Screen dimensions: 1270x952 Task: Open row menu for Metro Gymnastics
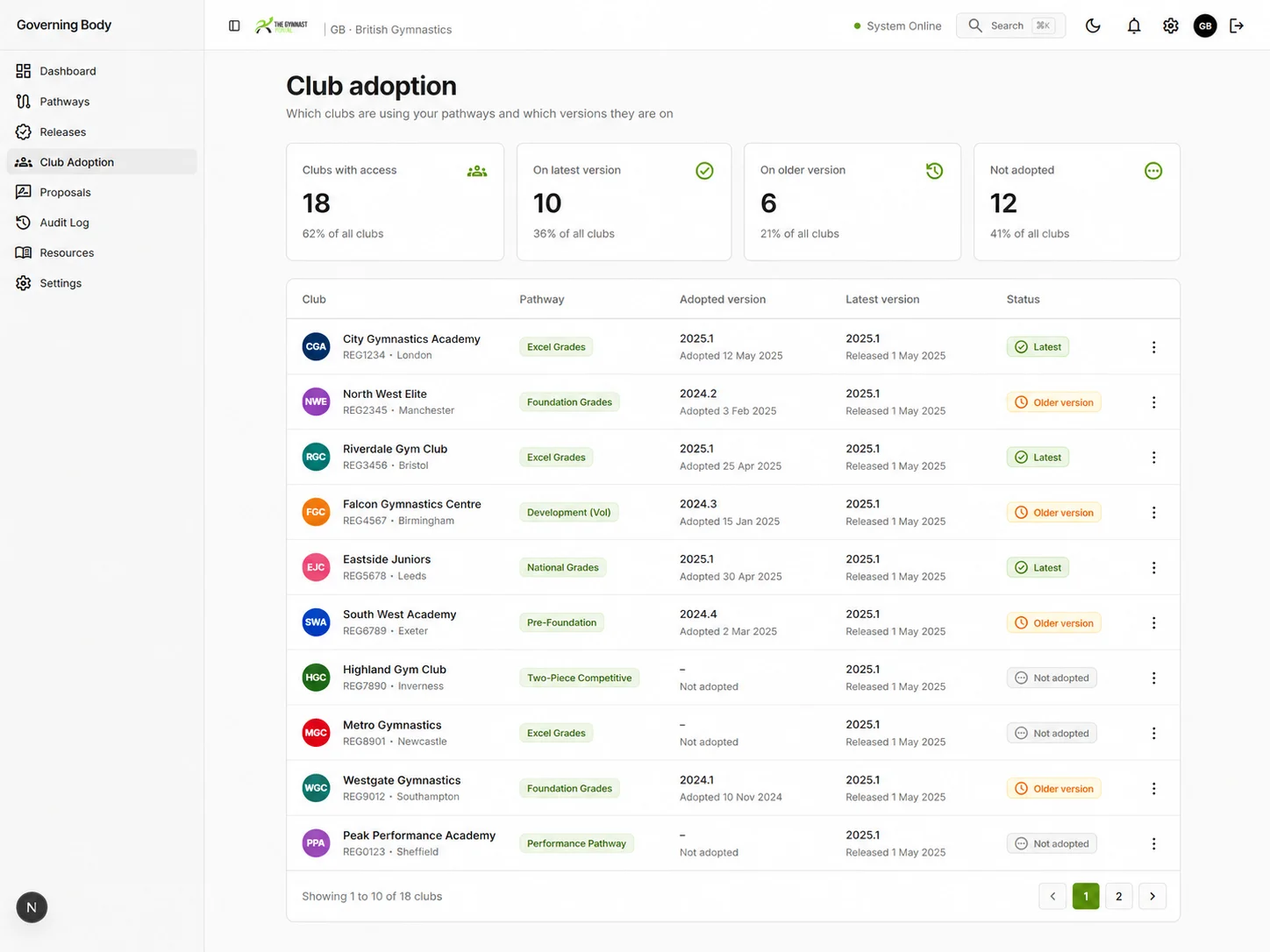(1153, 734)
